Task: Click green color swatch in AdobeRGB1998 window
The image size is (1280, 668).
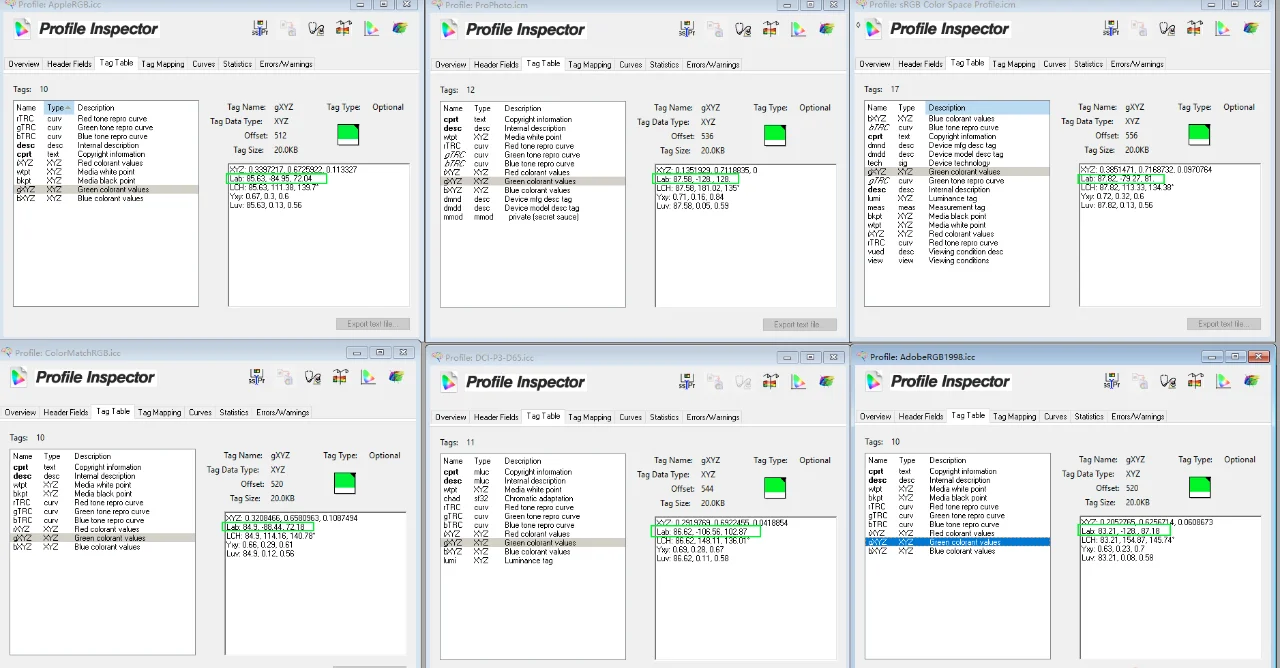Action: coord(1200,486)
